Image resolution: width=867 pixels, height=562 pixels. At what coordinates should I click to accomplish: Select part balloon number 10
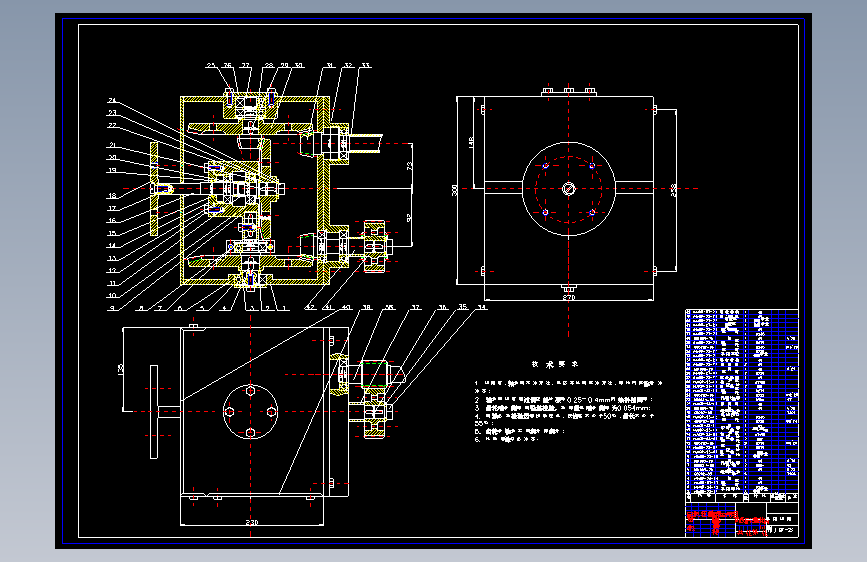tap(112, 295)
